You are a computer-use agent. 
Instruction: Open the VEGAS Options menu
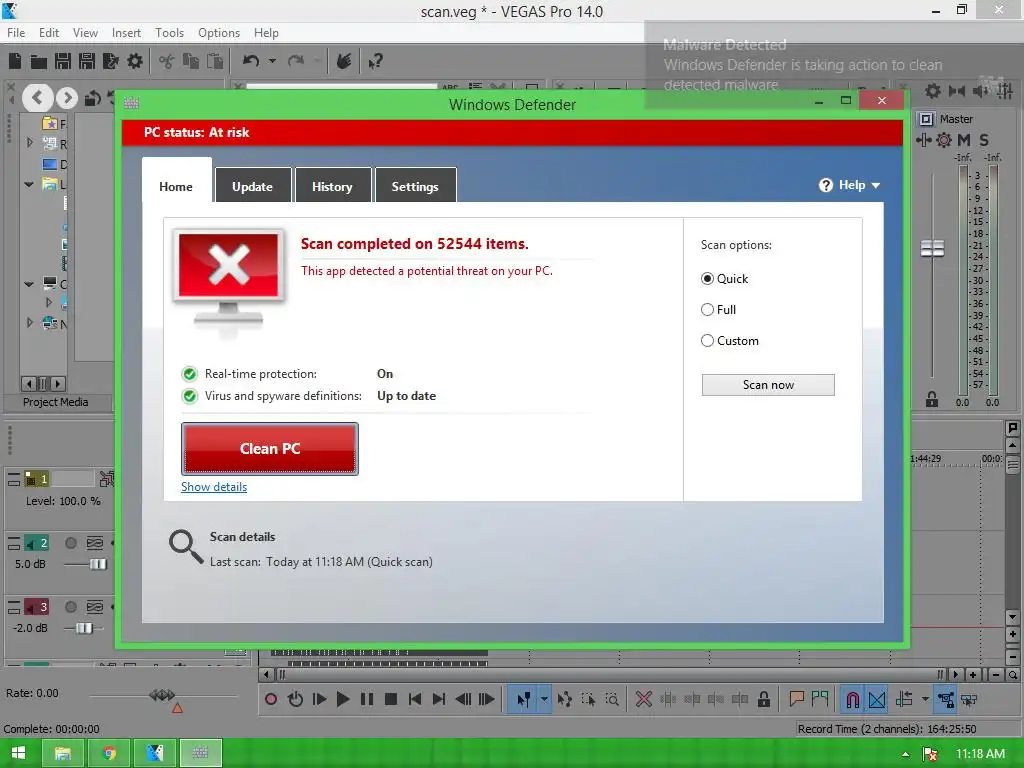point(219,33)
